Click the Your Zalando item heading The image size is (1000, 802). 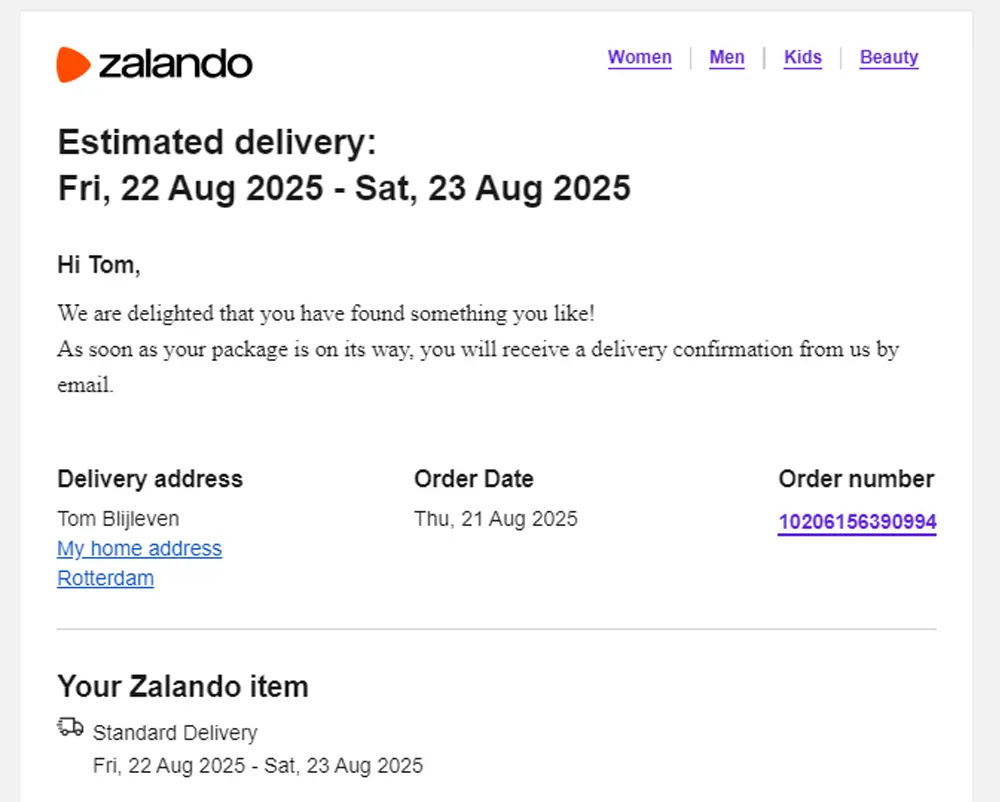click(x=183, y=687)
